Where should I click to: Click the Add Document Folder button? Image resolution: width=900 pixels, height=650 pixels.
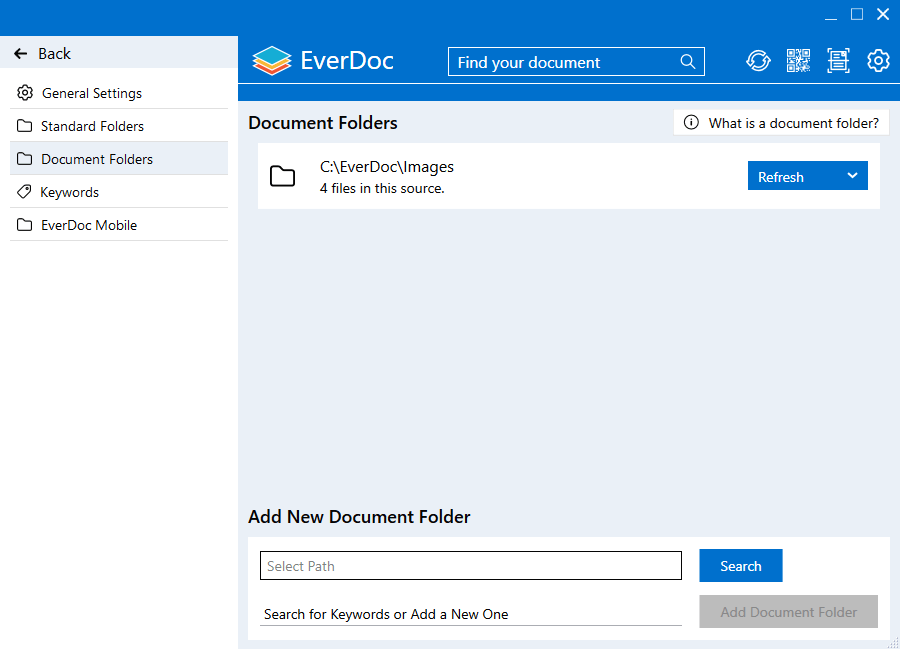click(x=788, y=611)
